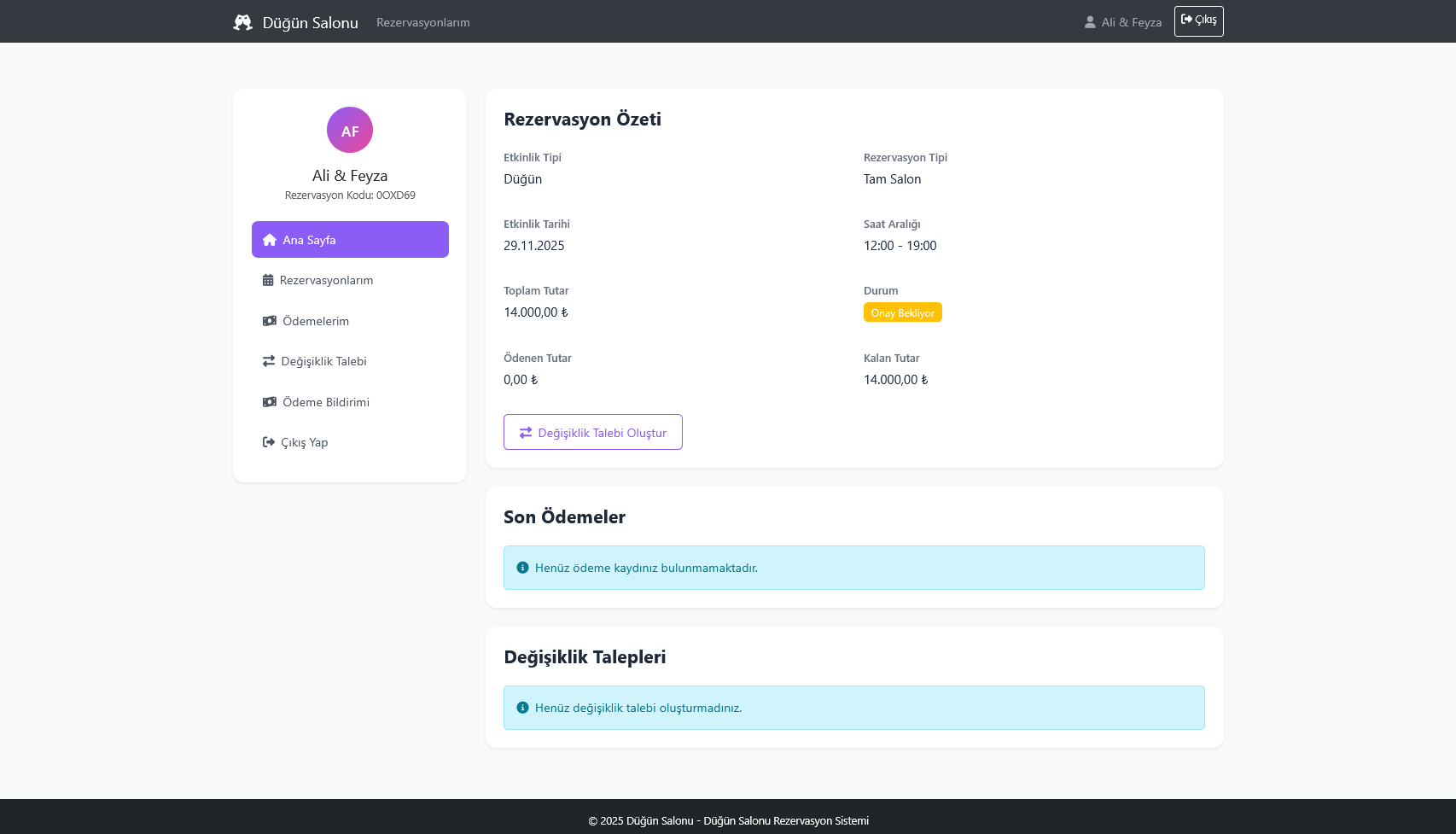Screen dimensions: 1456x834
Task: Click the sign-out icon beside Çıkış Yap
Action: pyautogui.click(x=269, y=442)
